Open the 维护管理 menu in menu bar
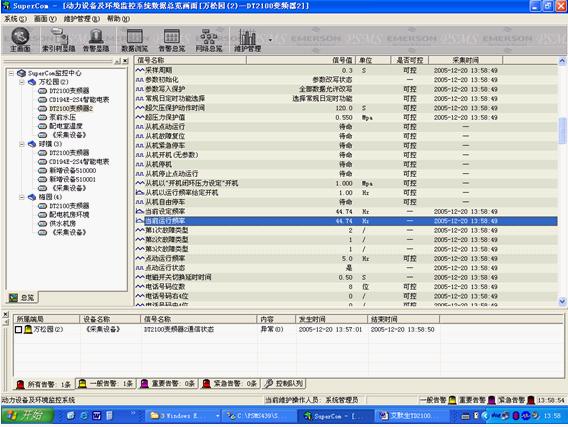568x427 pixels. pos(82,19)
